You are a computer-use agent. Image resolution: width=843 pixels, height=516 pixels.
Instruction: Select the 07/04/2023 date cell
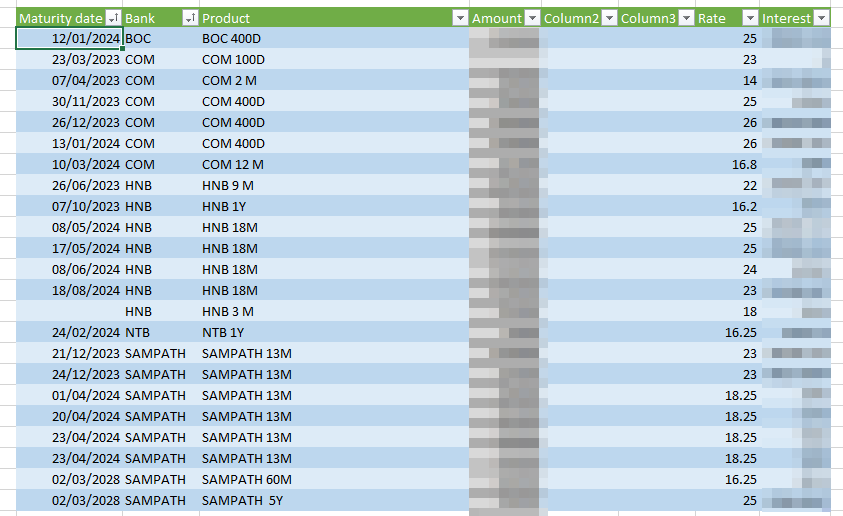[x=69, y=80]
